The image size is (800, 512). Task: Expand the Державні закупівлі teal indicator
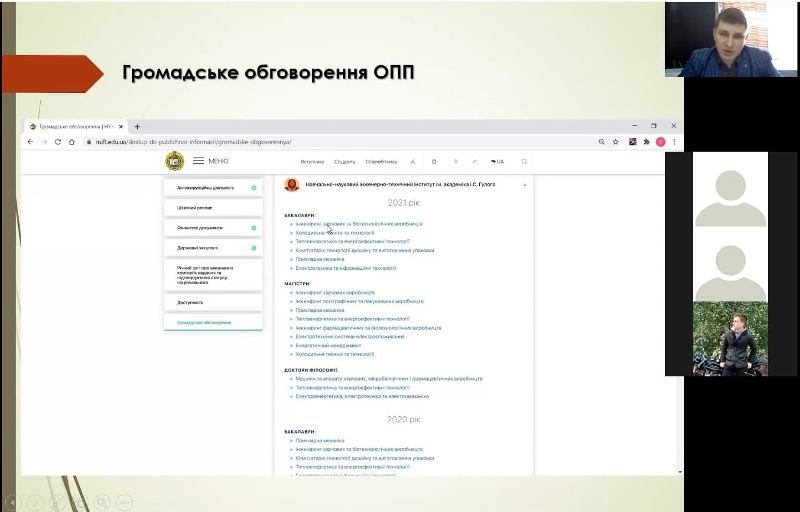(x=254, y=248)
